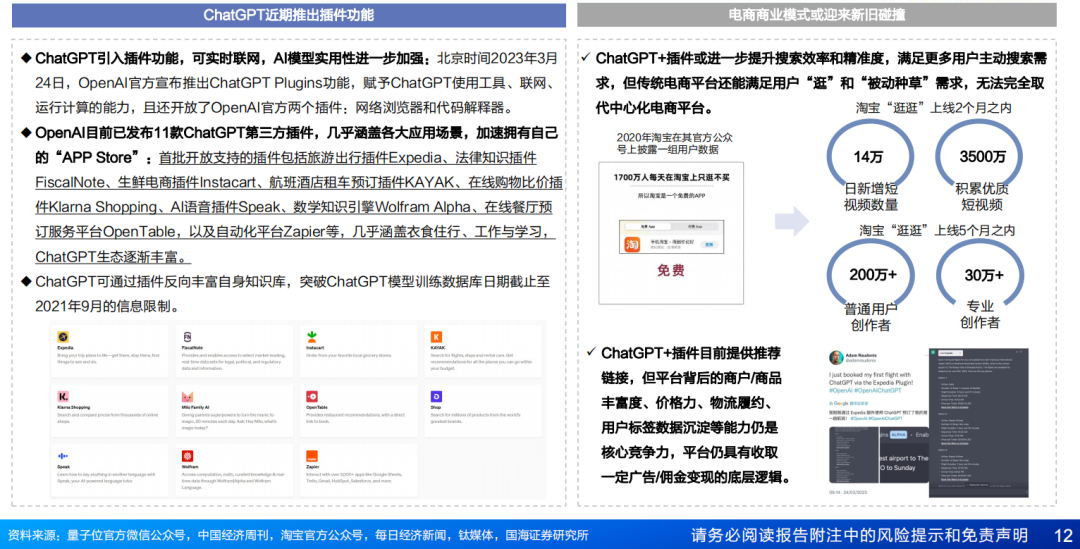Click the purple Shop plugin icon
Screen dimensions: 1080x549
tap(436, 397)
